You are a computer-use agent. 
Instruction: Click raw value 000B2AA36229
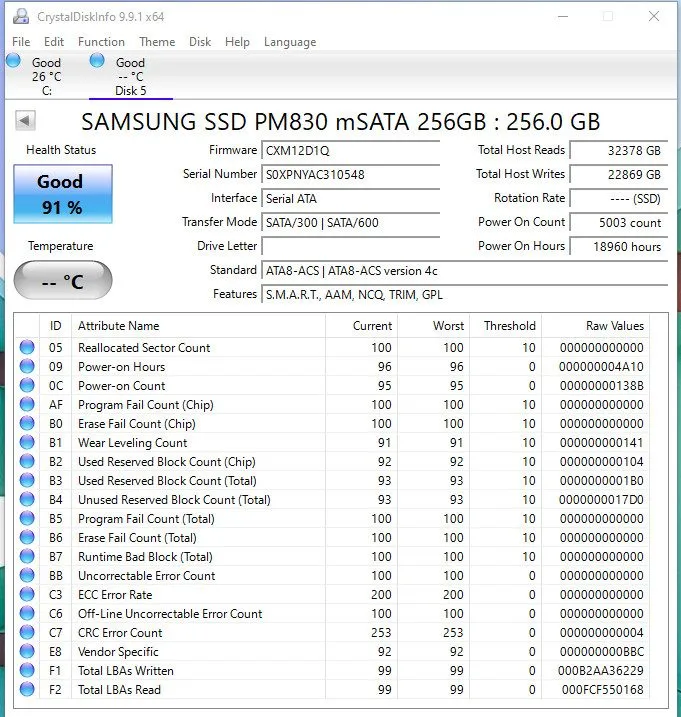tap(601, 670)
